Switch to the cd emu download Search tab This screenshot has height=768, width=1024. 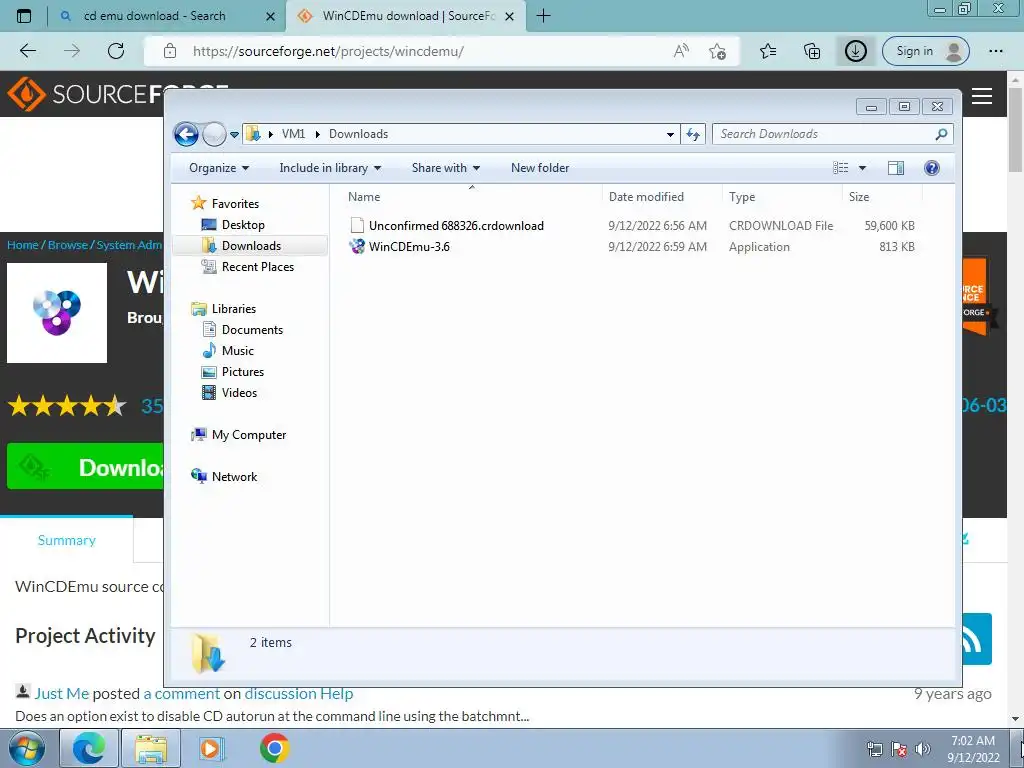(155, 16)
